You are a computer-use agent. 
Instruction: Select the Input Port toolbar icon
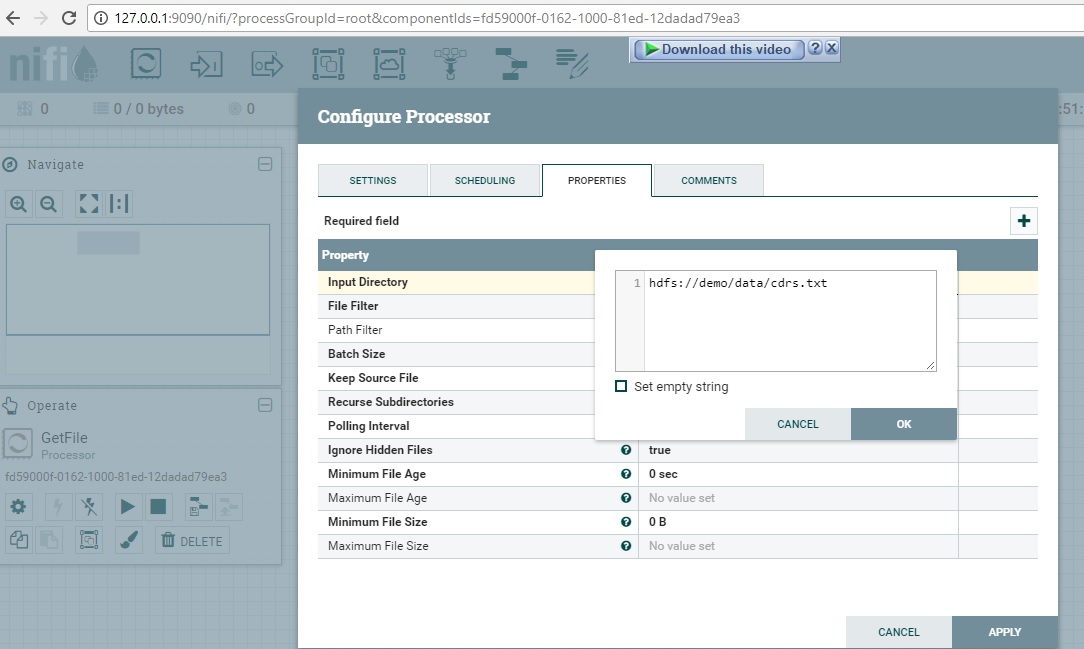click(x=206, y=64)
